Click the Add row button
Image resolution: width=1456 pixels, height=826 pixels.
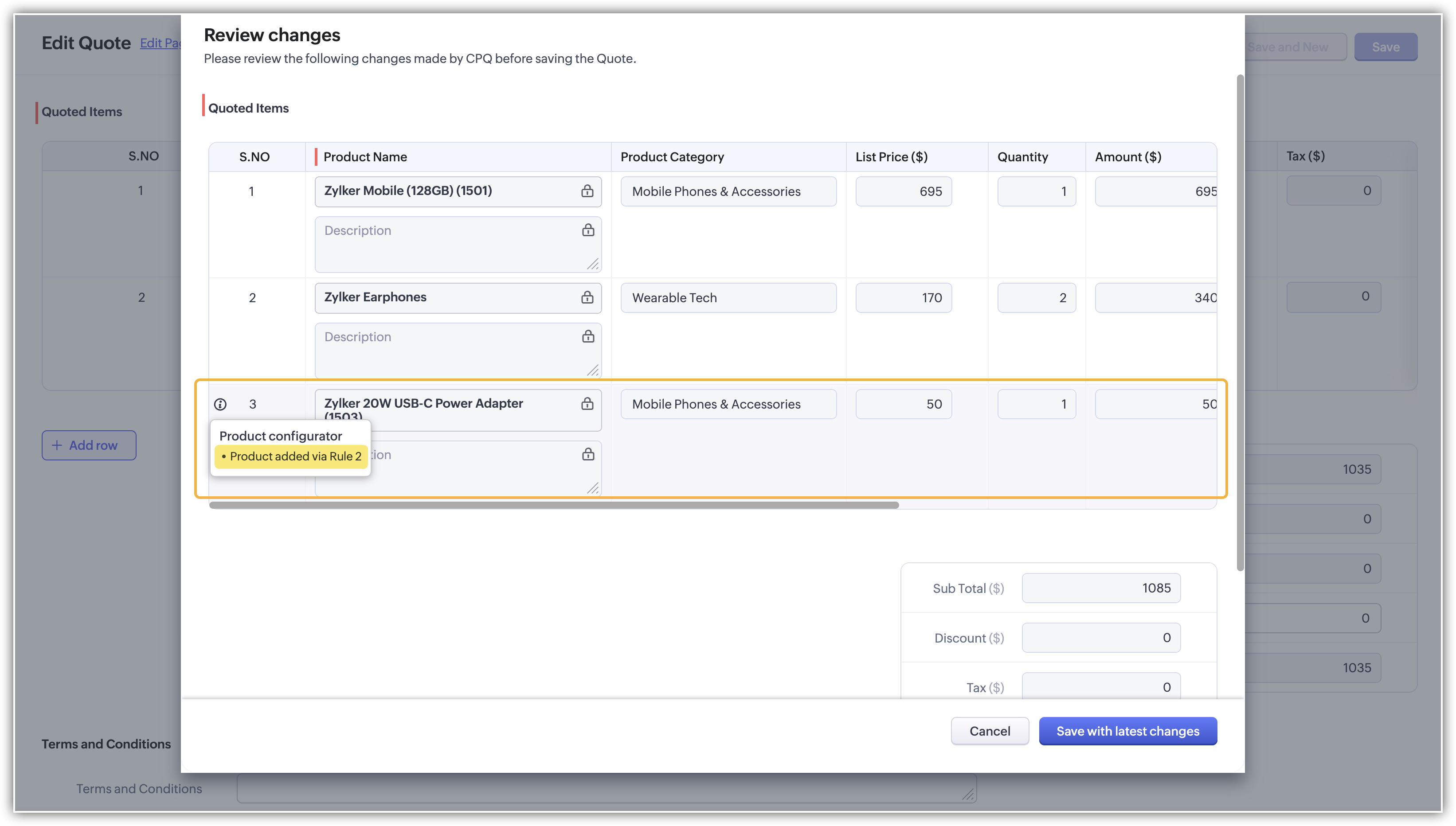click(x=89, y=445)
